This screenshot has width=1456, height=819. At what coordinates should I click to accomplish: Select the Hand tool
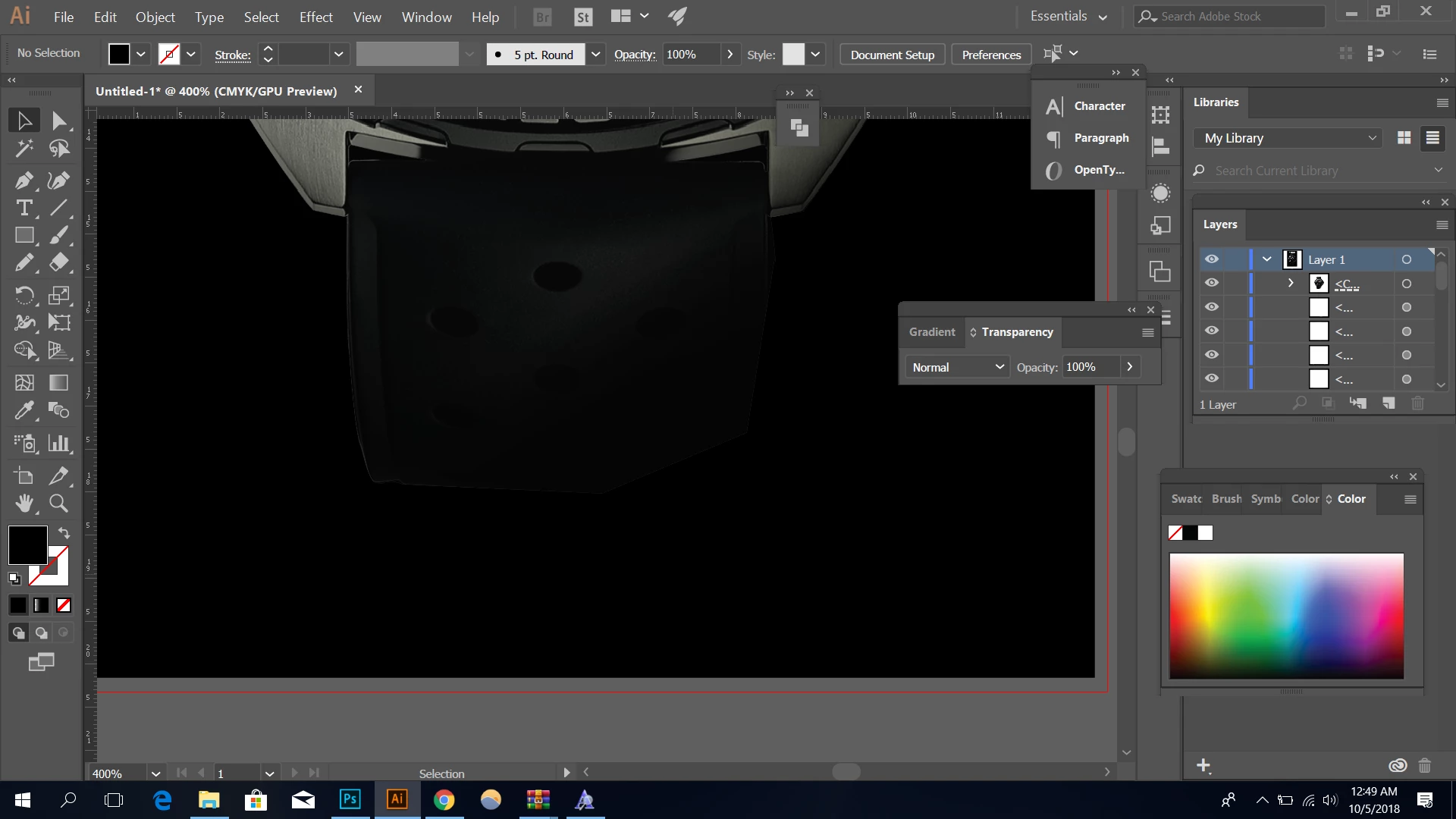point(24,503)
